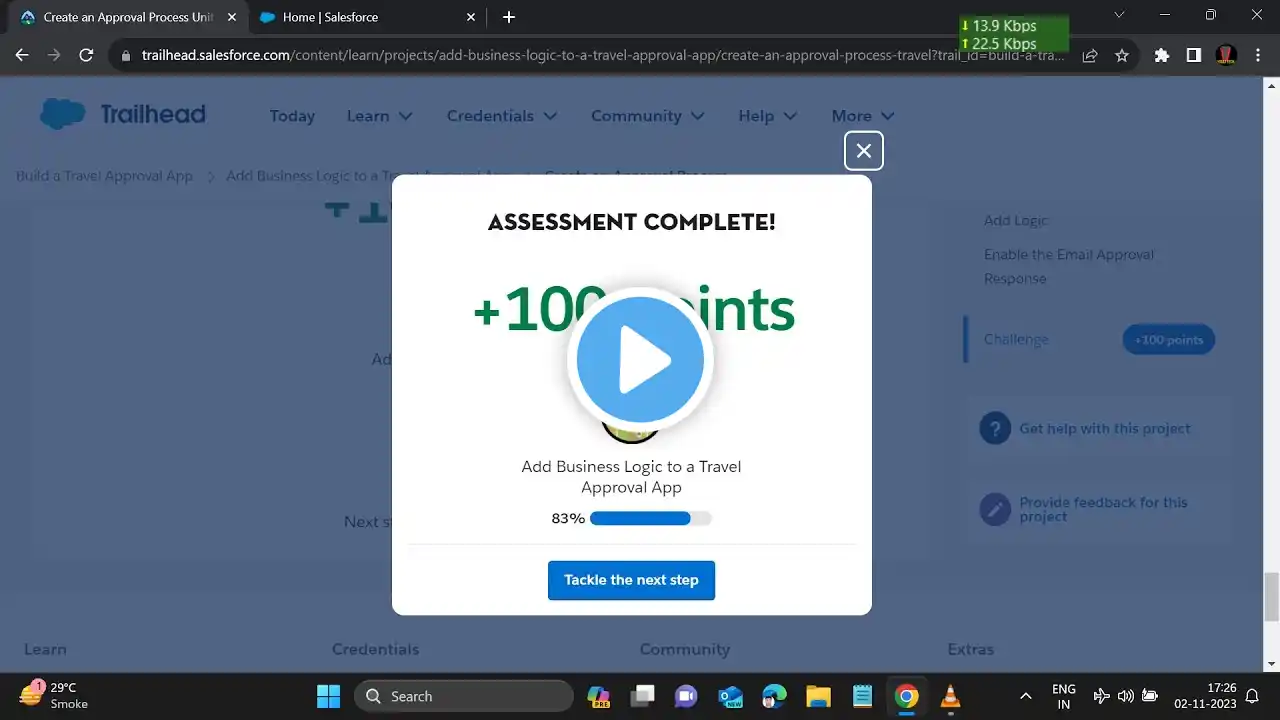This screenshot has width=1280, height=720.
Task: Click the airplane mode tray icon
Action: (x=1101, y=696)
